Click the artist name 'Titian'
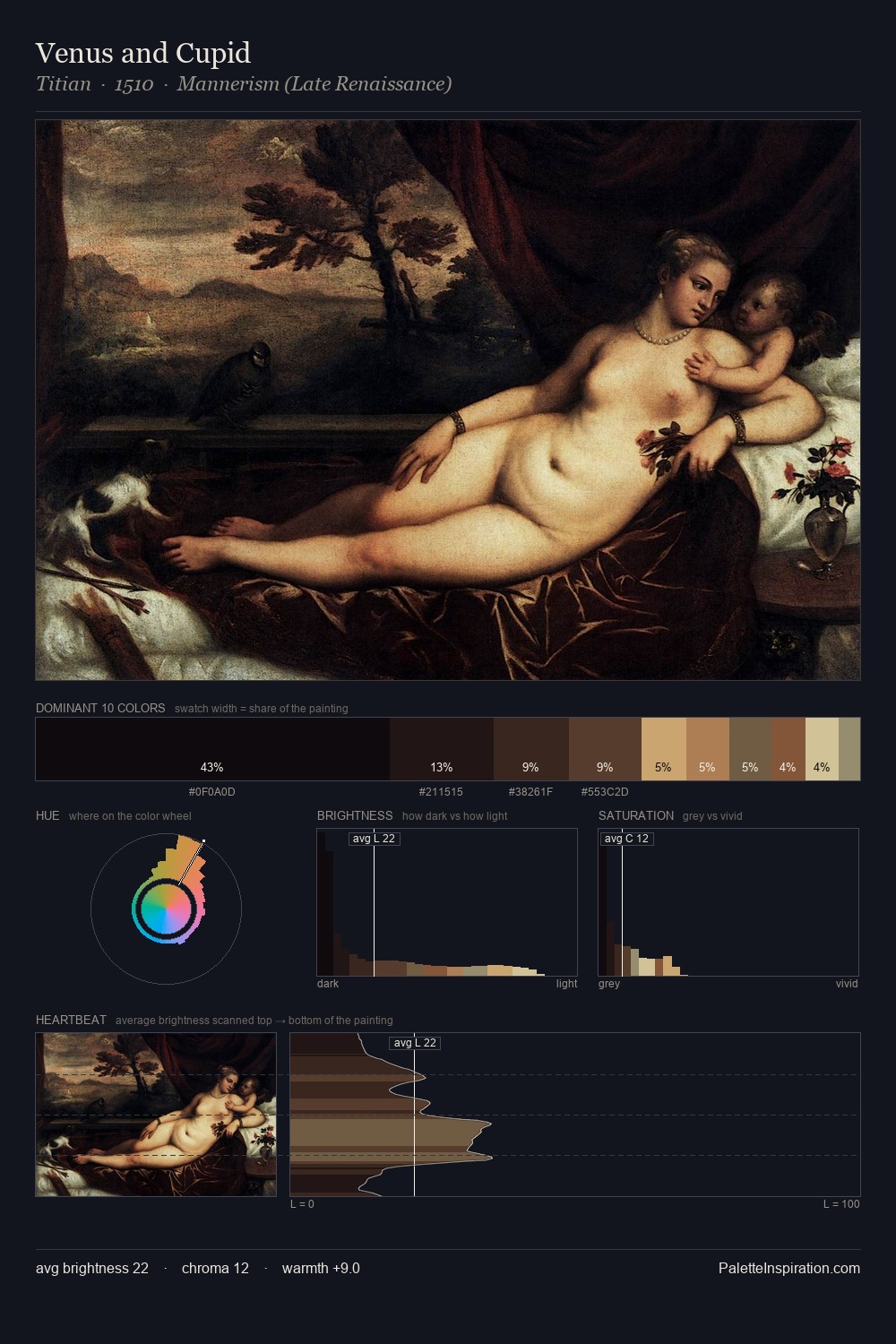Image resolution: width=896 pixels, height=1344 pixels. [x=64, y=84]
